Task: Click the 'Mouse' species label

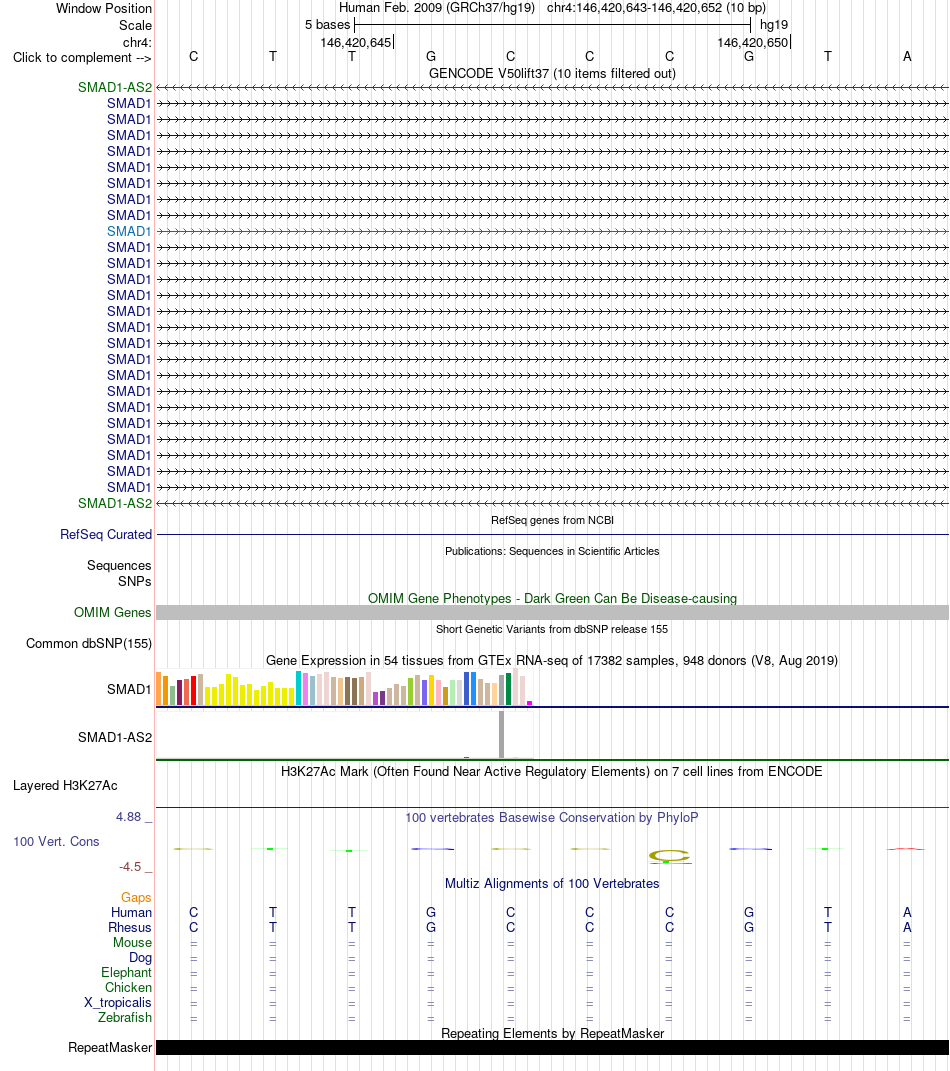Action: click(x=132, y=943)
